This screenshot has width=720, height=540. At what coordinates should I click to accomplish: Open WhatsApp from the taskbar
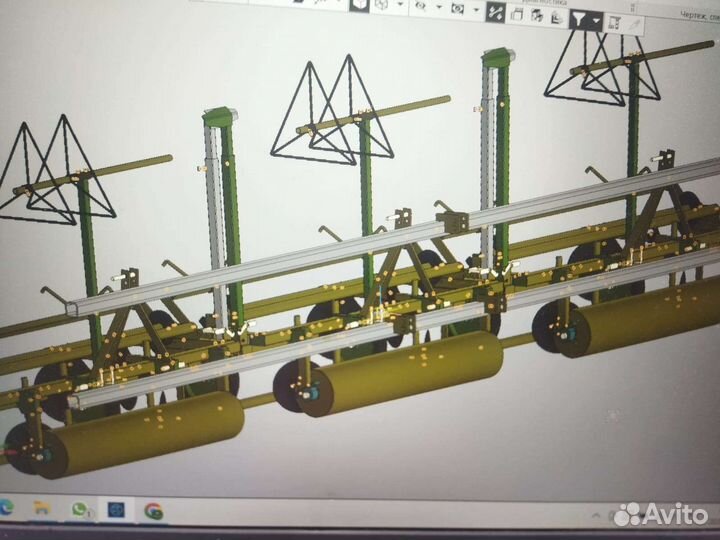coord(79,509)
